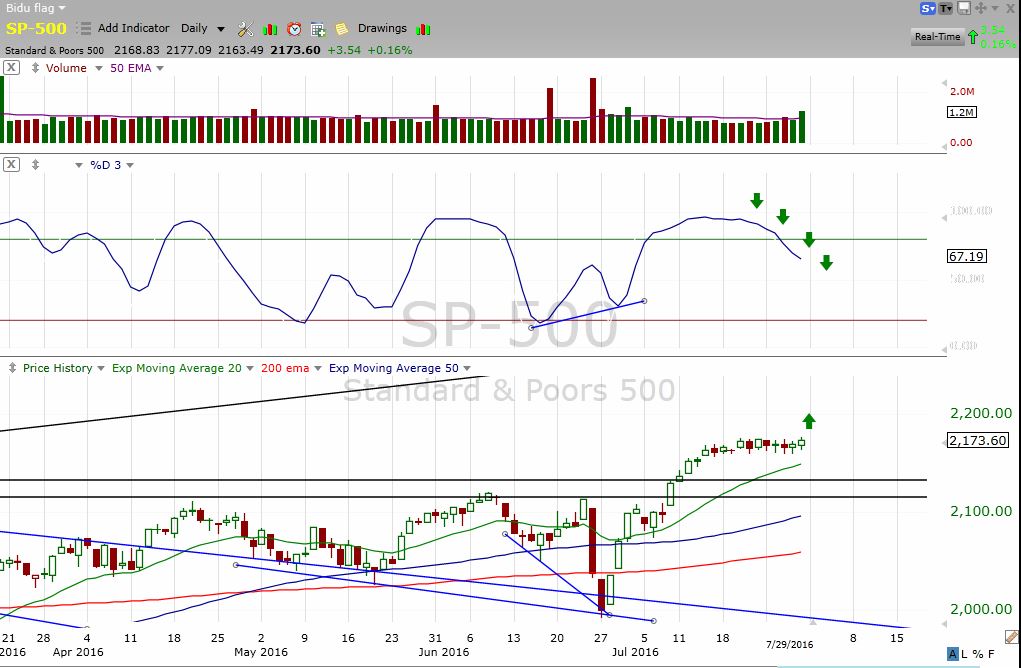Open the Drawings menu
The image size is (1021, 668).
tap(382, 29)
